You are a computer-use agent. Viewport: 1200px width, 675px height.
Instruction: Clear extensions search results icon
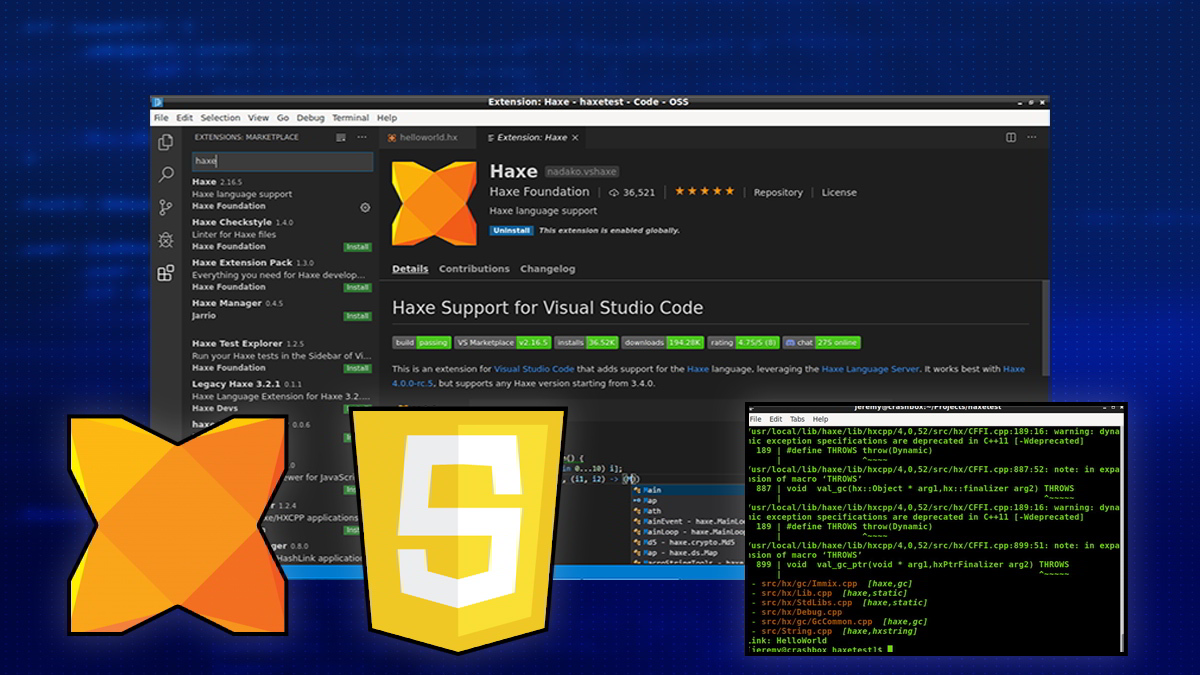coord(341,137)
